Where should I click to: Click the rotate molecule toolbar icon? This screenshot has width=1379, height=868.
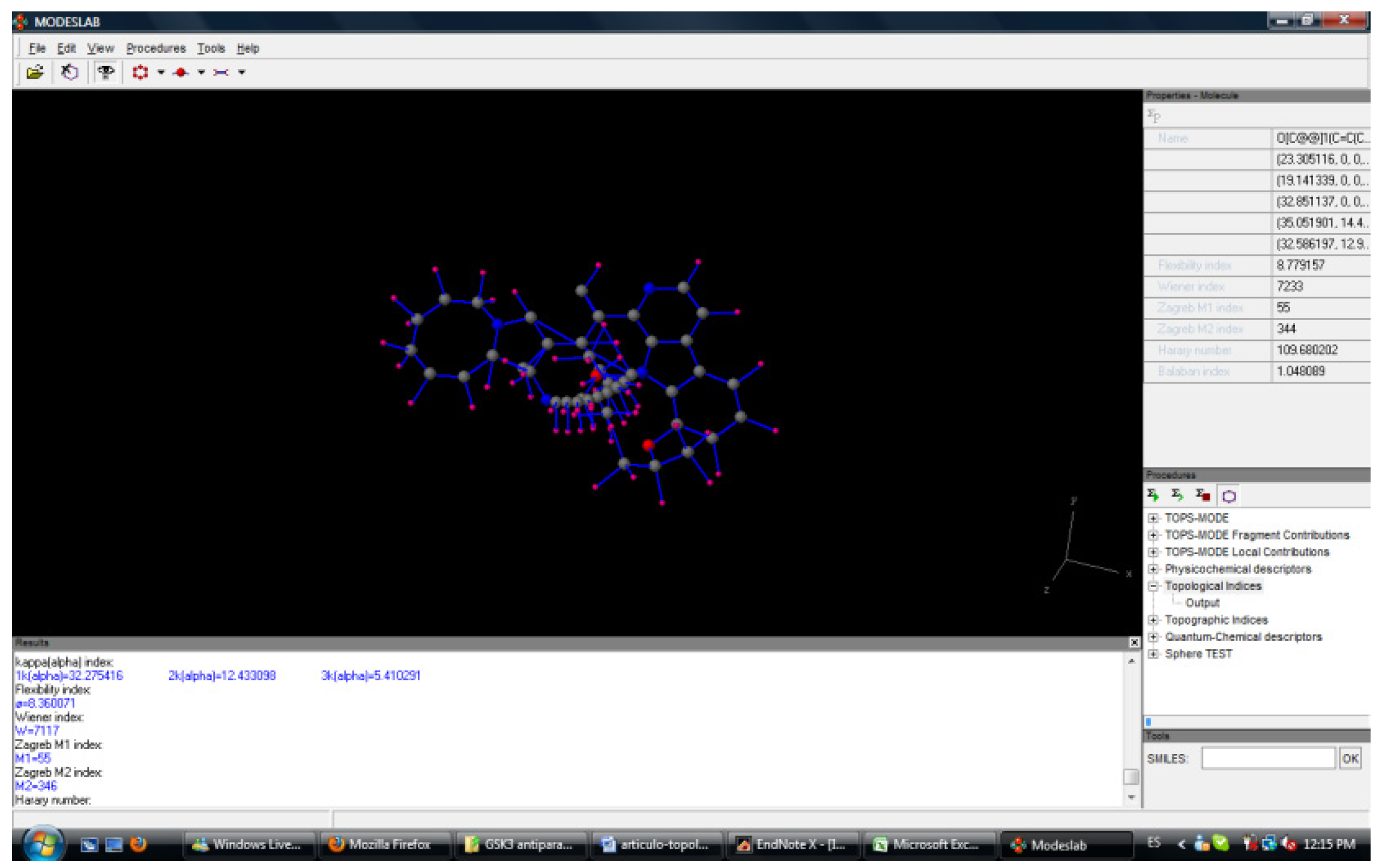[x=70, y=72]
